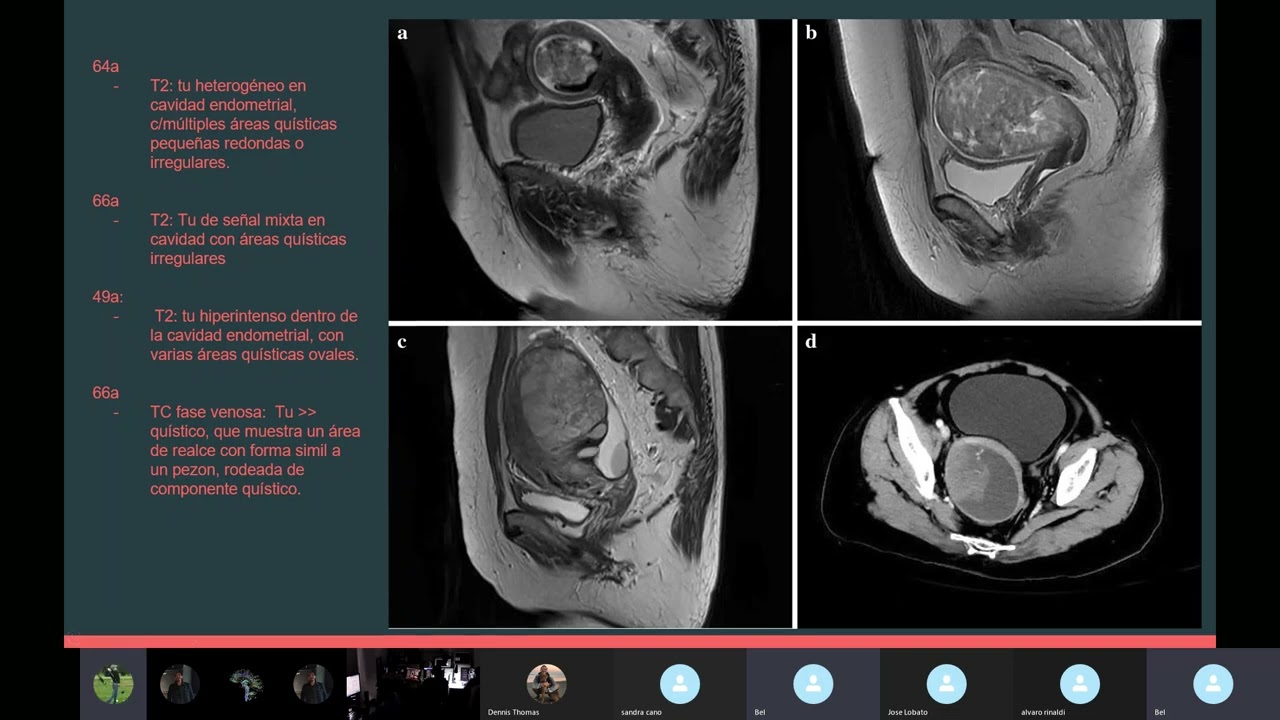This screenshot has height=720, width=1280.
Task: Click the 'alvaro rinaldi' name label
Action: (1041, 712)
